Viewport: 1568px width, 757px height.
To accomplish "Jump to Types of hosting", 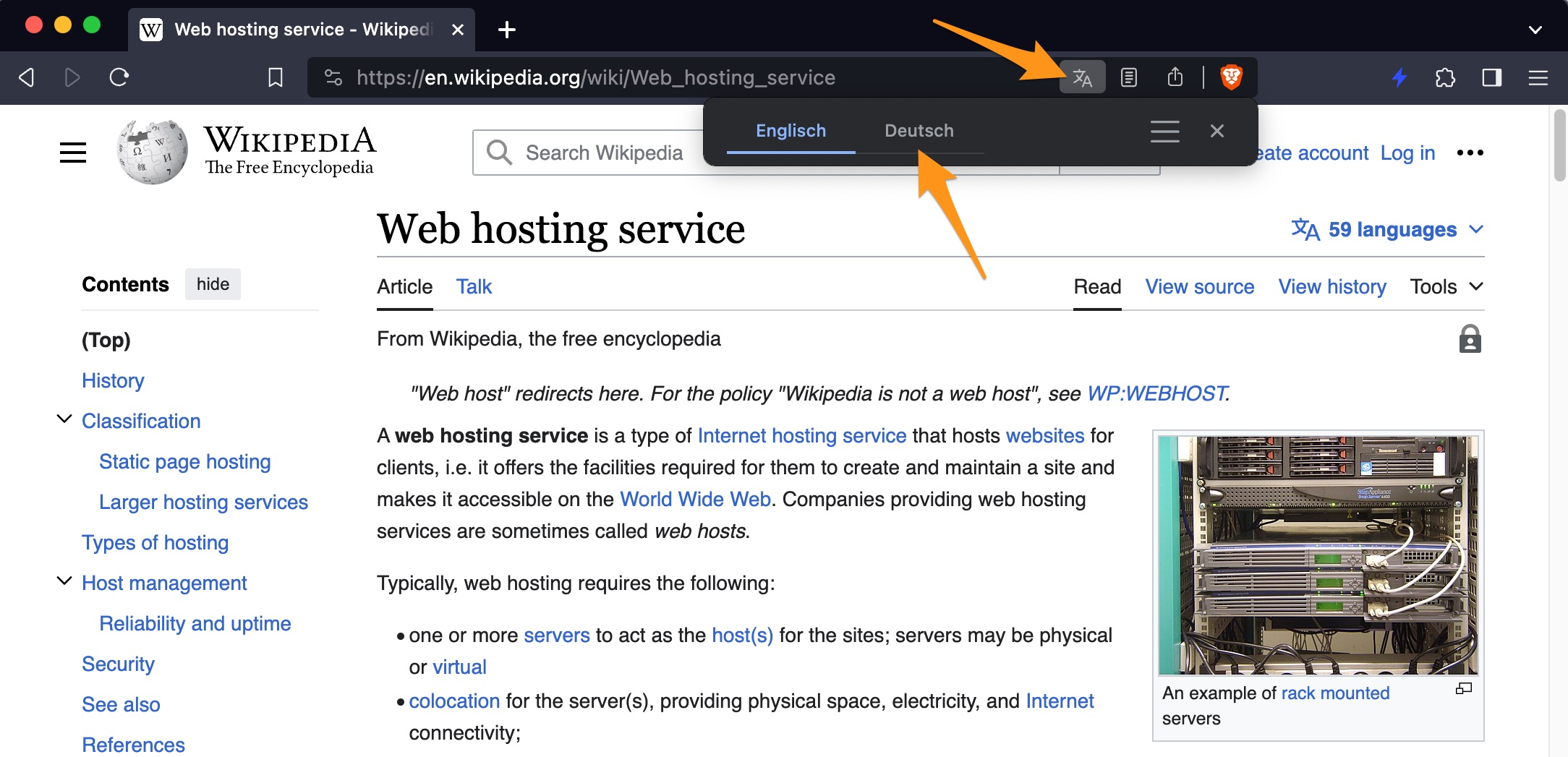I will pyautogui.click(x=155, y=542).
